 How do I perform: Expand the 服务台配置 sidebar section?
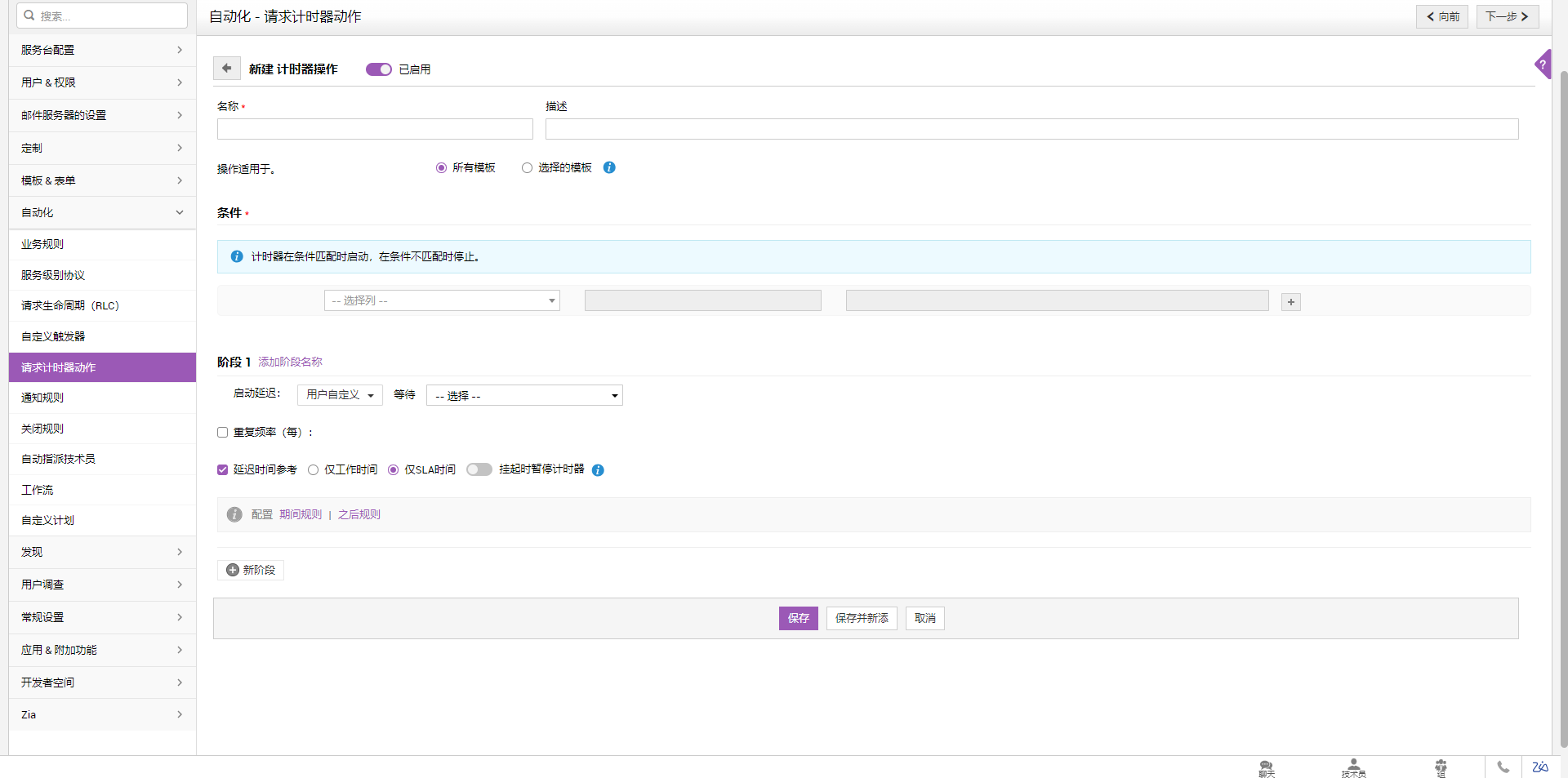pos(102,50)
